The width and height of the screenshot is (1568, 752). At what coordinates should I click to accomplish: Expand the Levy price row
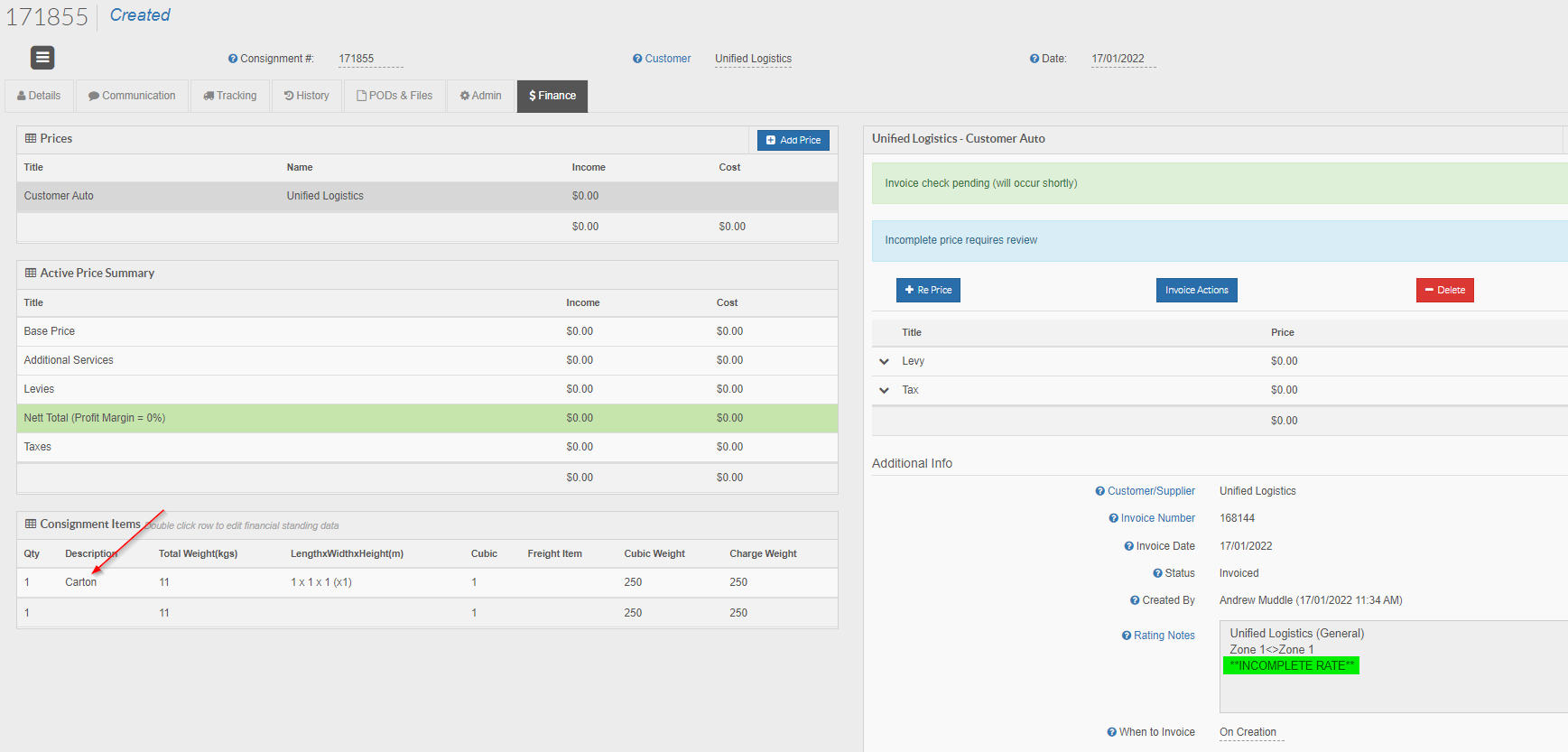click(884, 361)
